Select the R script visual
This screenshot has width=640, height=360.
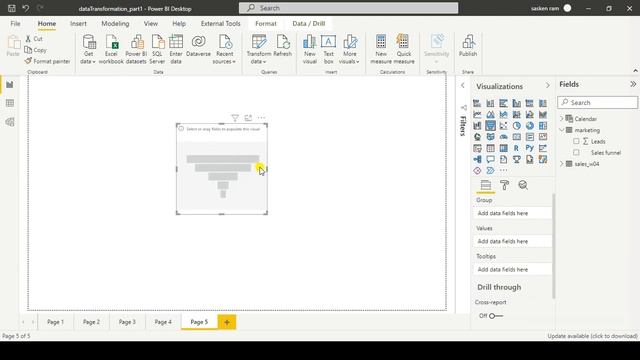(516, 148)
